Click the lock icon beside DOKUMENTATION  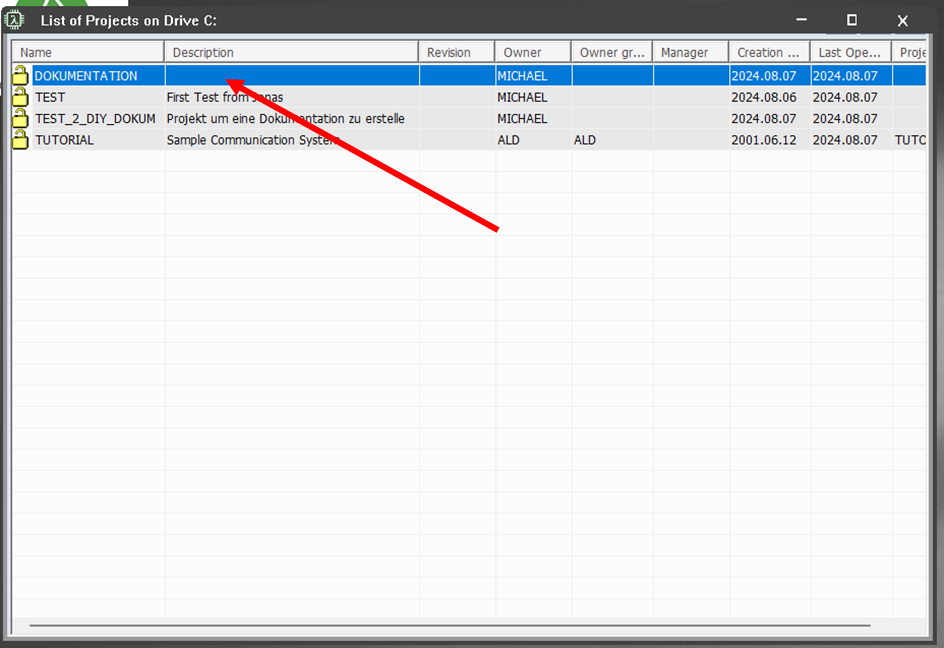tap(20, 76)
